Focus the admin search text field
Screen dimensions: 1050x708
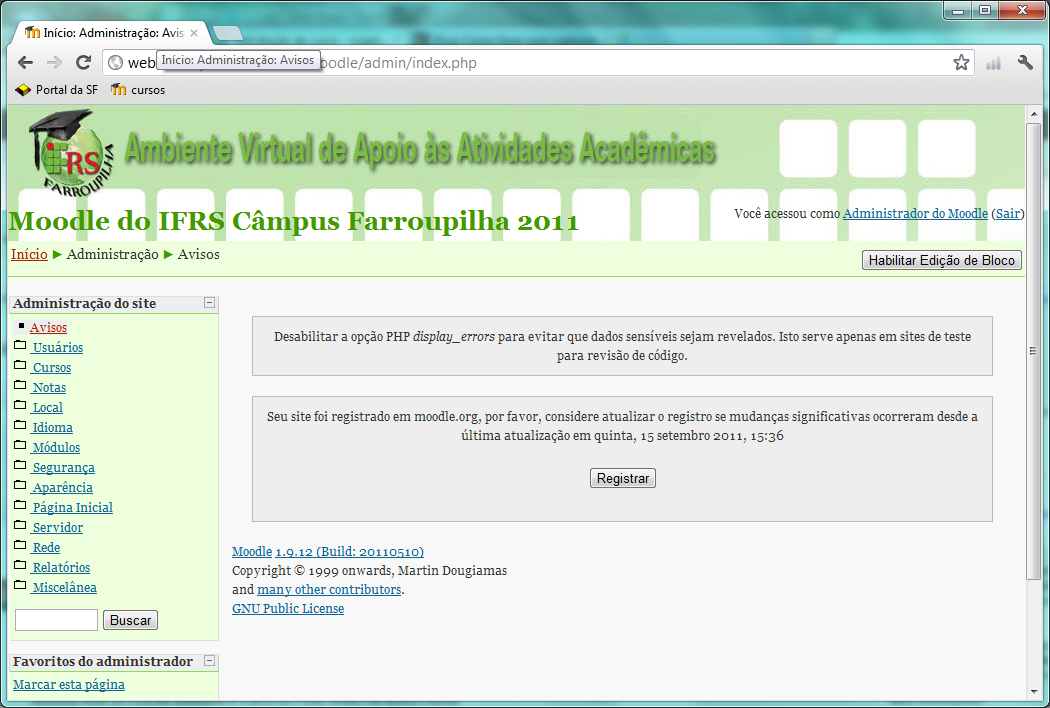pyautogui.click(x=56, y=620)
